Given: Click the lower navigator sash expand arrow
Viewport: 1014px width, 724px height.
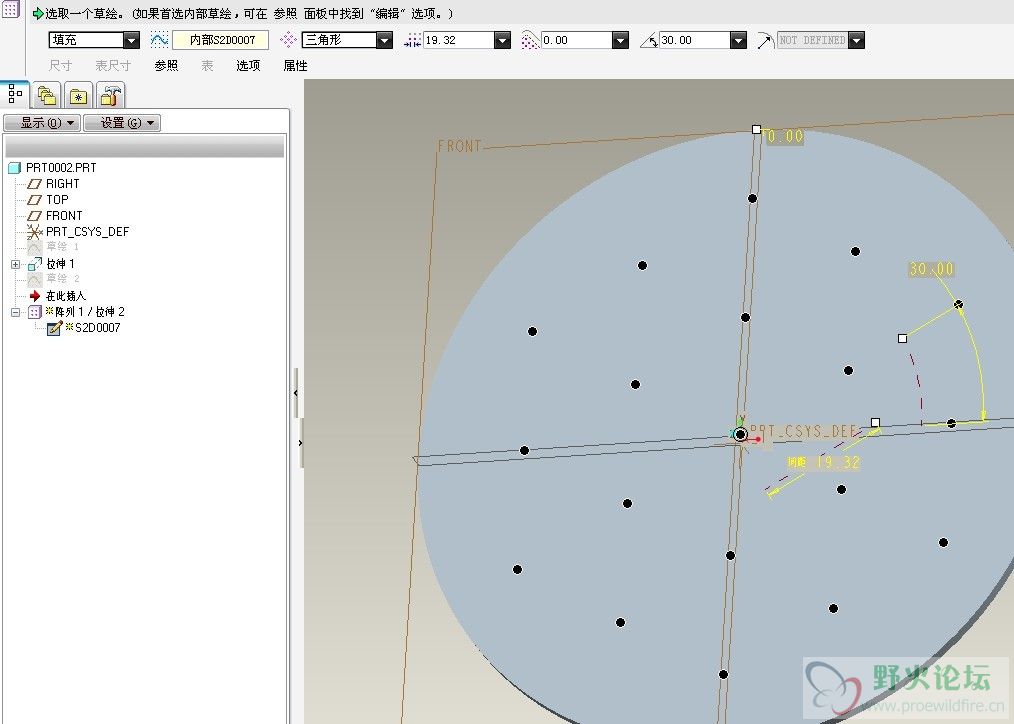Looking at the screenshot, I should tap(301, 443).
